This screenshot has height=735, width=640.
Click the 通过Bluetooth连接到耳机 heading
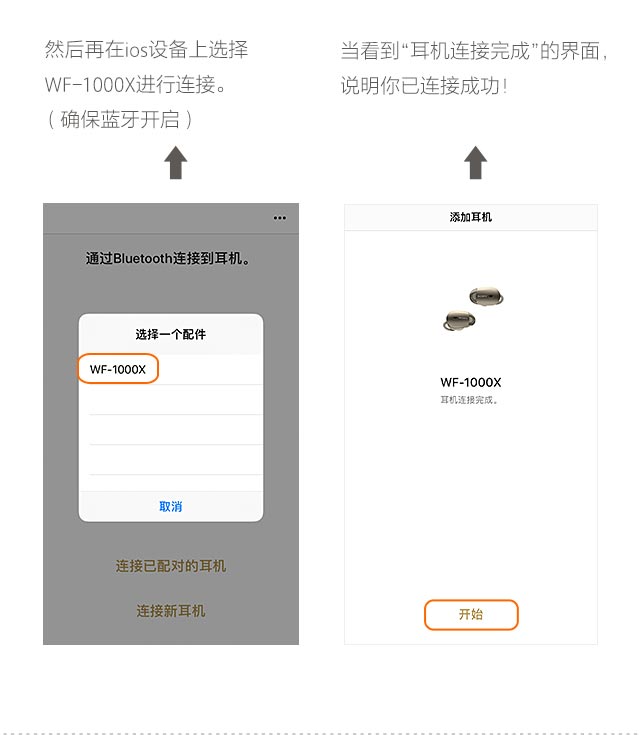click(x=168, y=258)
